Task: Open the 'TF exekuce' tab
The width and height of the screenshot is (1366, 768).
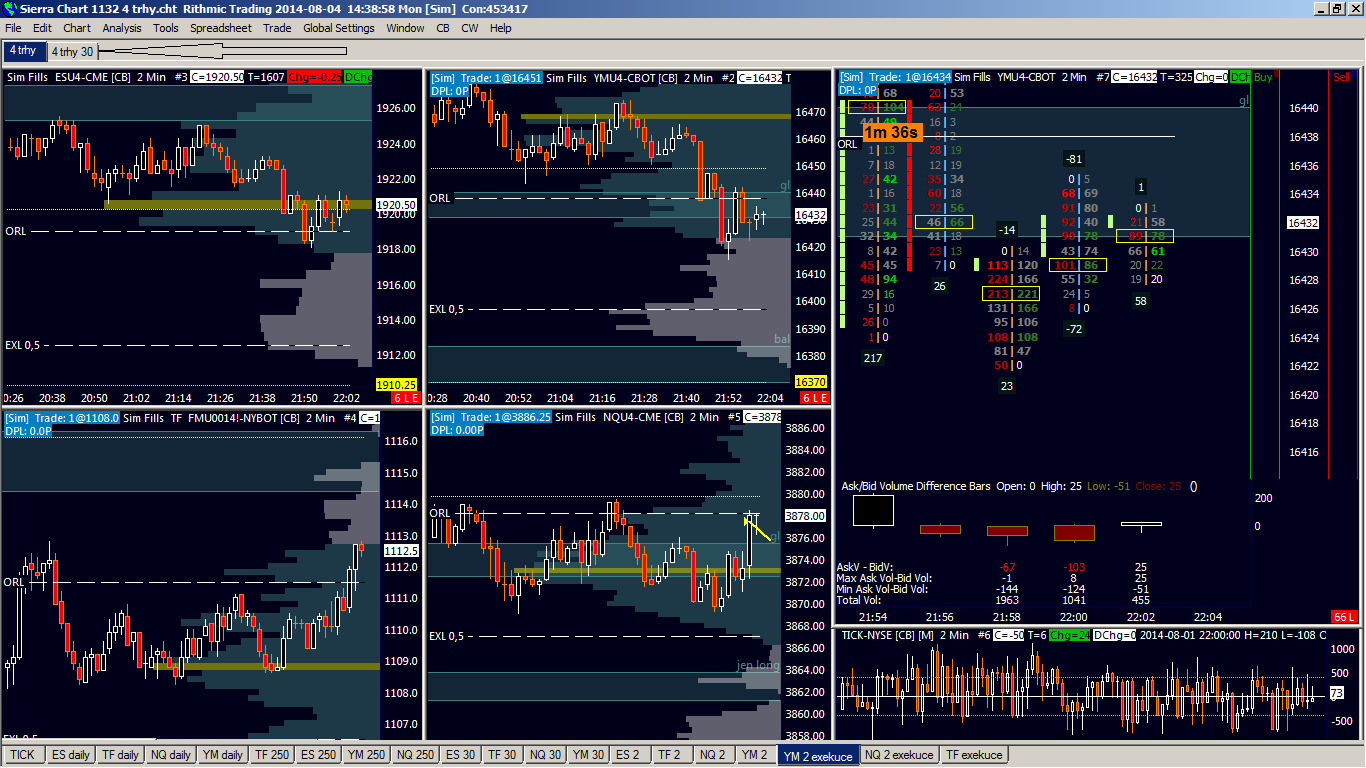Action: 974,755
